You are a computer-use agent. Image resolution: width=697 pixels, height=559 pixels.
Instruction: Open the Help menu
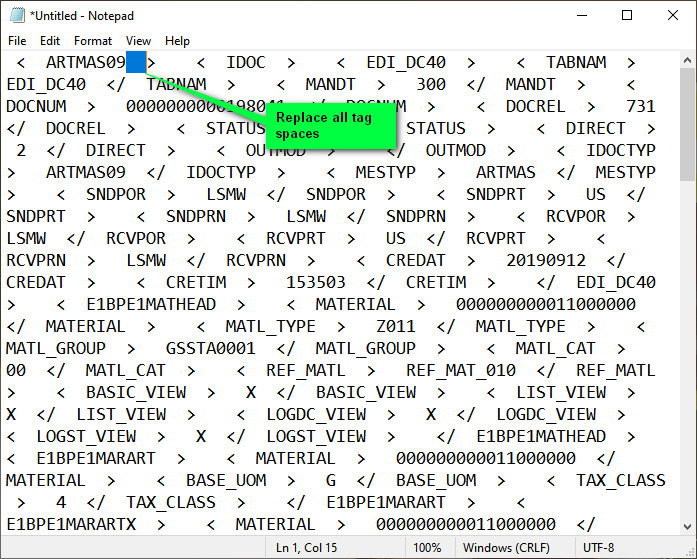click(177, 41)
